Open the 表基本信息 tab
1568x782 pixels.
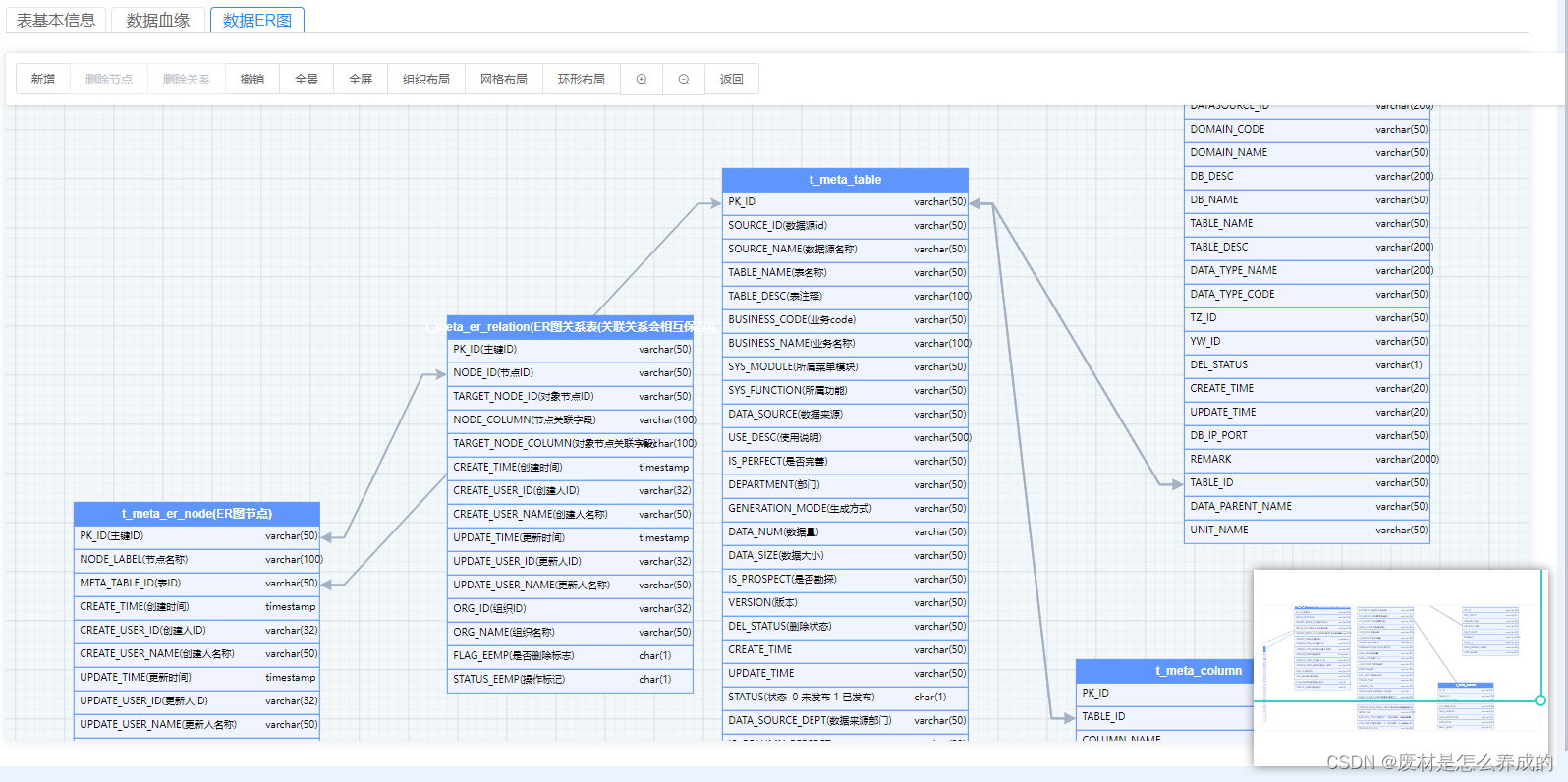pyautogui.click(x=56, y=20)
